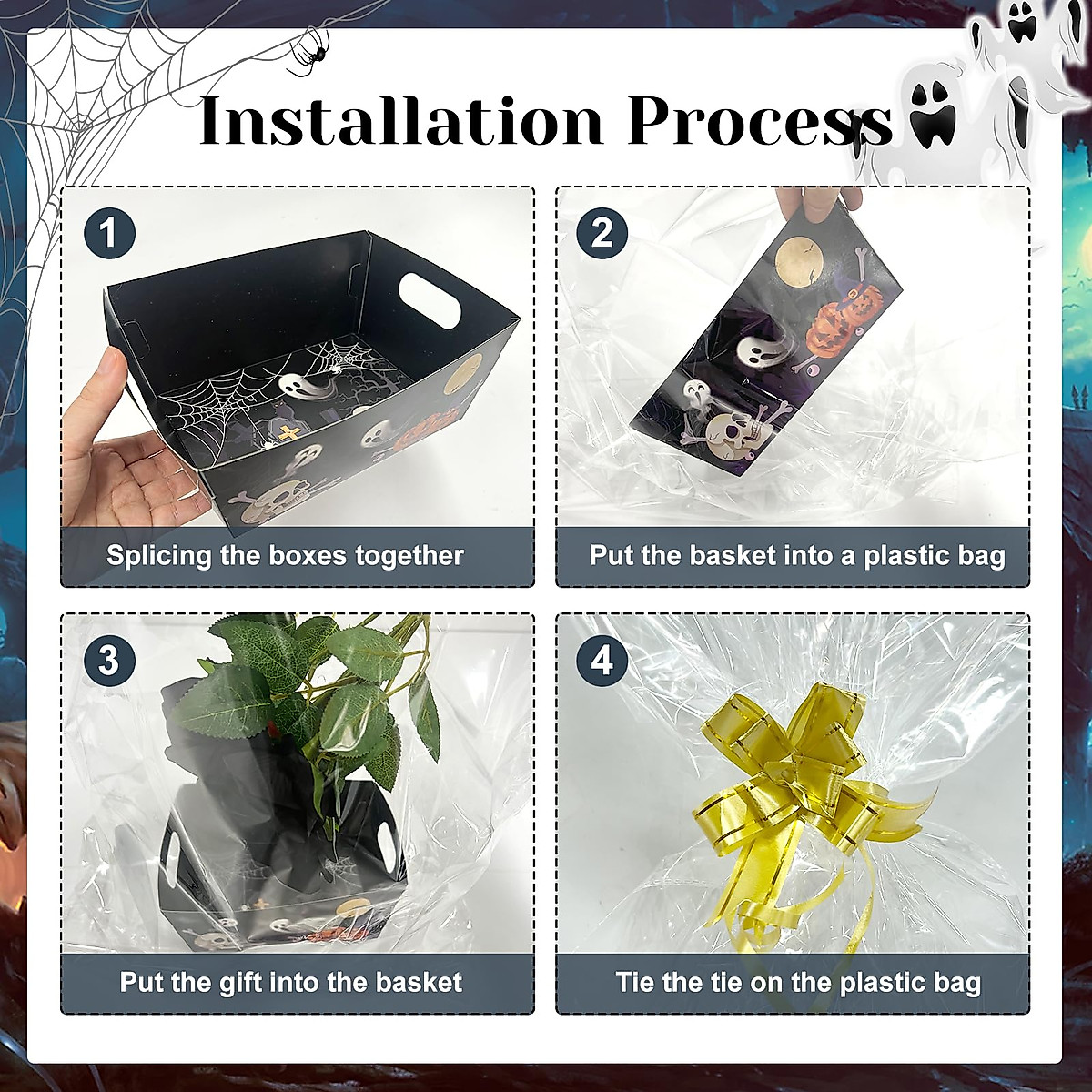Open the rose gift in basket photo
Viewport: 1092px width, 1092px height.
click(298, 784)
